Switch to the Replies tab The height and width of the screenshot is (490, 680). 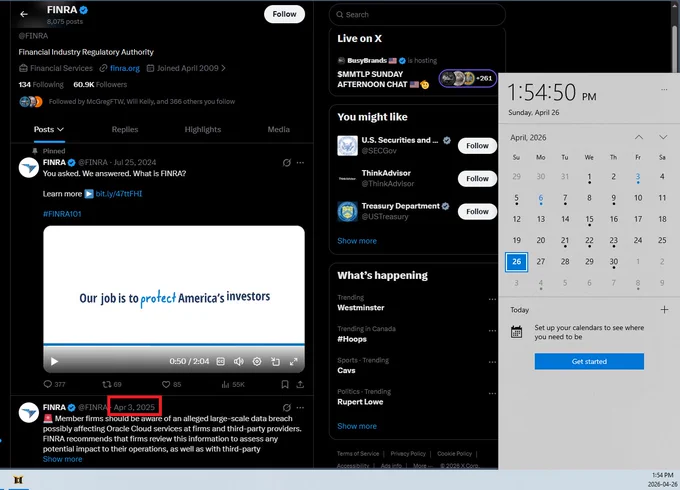tap(125, 129)
